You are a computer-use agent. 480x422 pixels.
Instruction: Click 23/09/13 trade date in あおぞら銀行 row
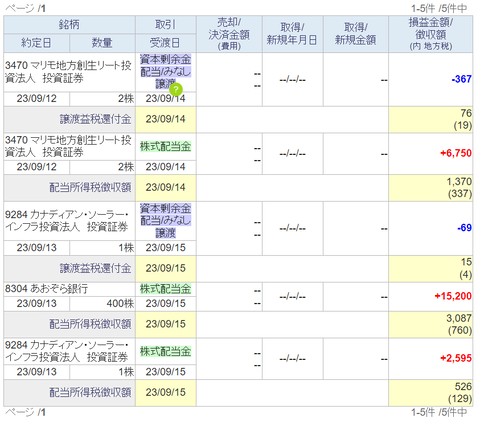37,304
